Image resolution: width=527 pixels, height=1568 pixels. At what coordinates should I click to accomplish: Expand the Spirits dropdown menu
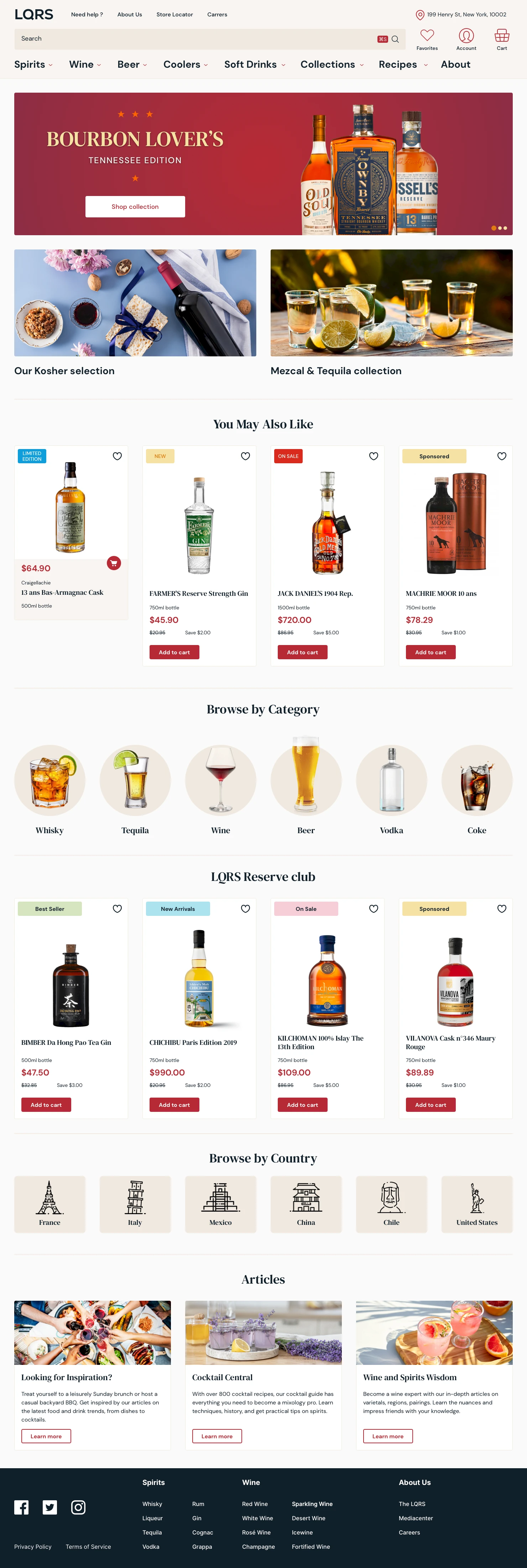[33, 65]
